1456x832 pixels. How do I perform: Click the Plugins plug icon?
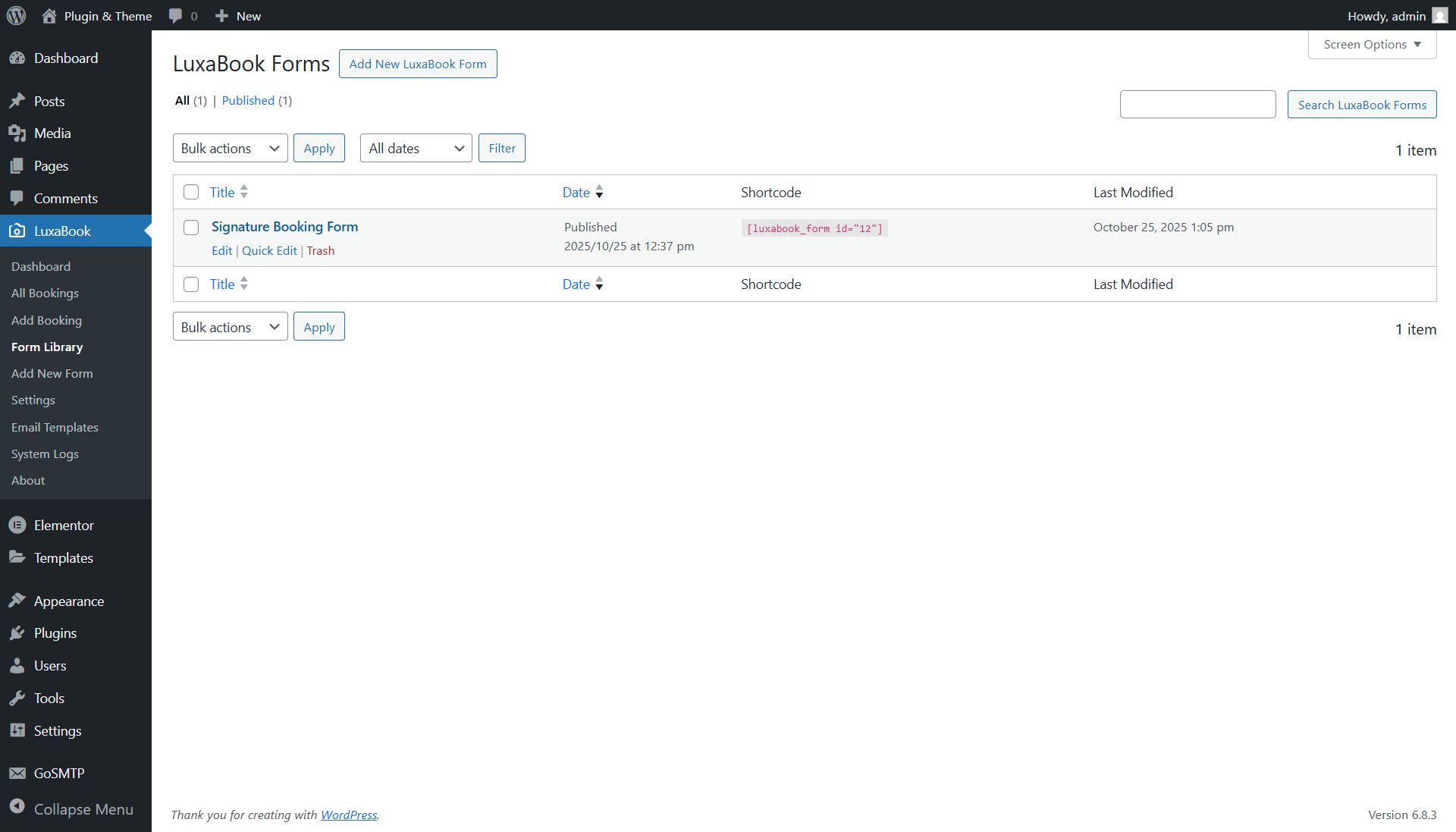(17, 633)
